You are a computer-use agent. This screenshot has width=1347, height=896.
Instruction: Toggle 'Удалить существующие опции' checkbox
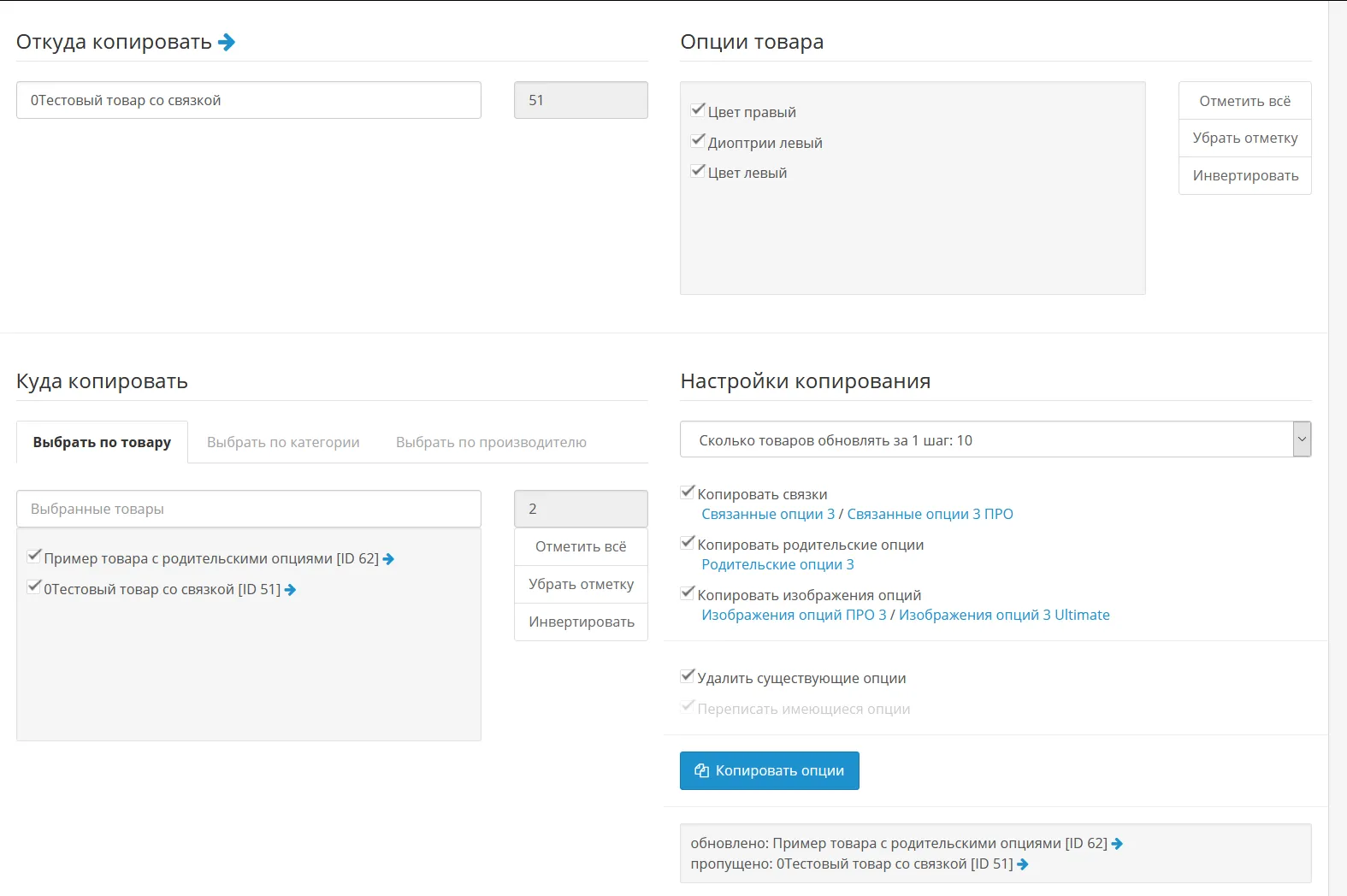pyautogui.click(x=688, y=676)
